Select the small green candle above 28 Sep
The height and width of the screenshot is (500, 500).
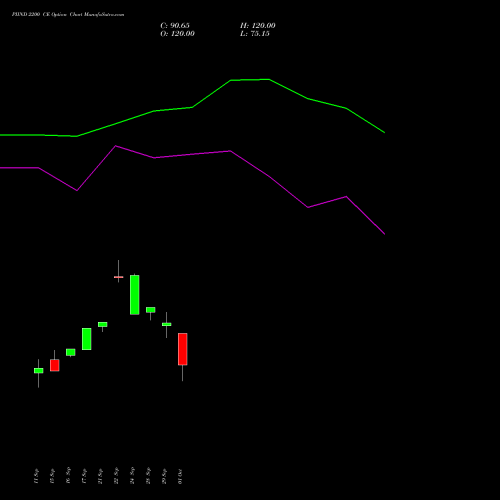pos(151,310)
